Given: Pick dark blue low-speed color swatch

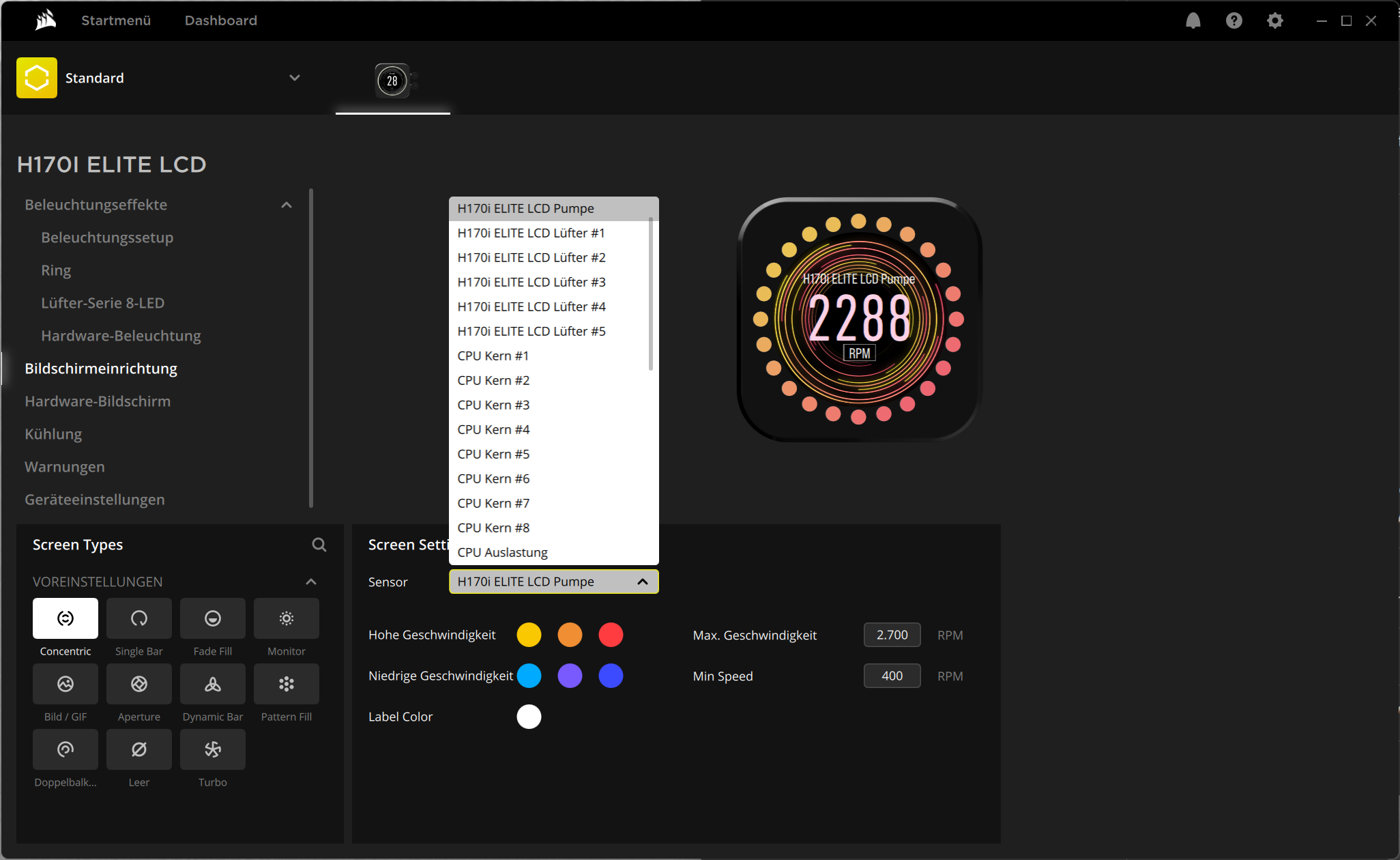Looking at the screenshot, I should (611, 676).
